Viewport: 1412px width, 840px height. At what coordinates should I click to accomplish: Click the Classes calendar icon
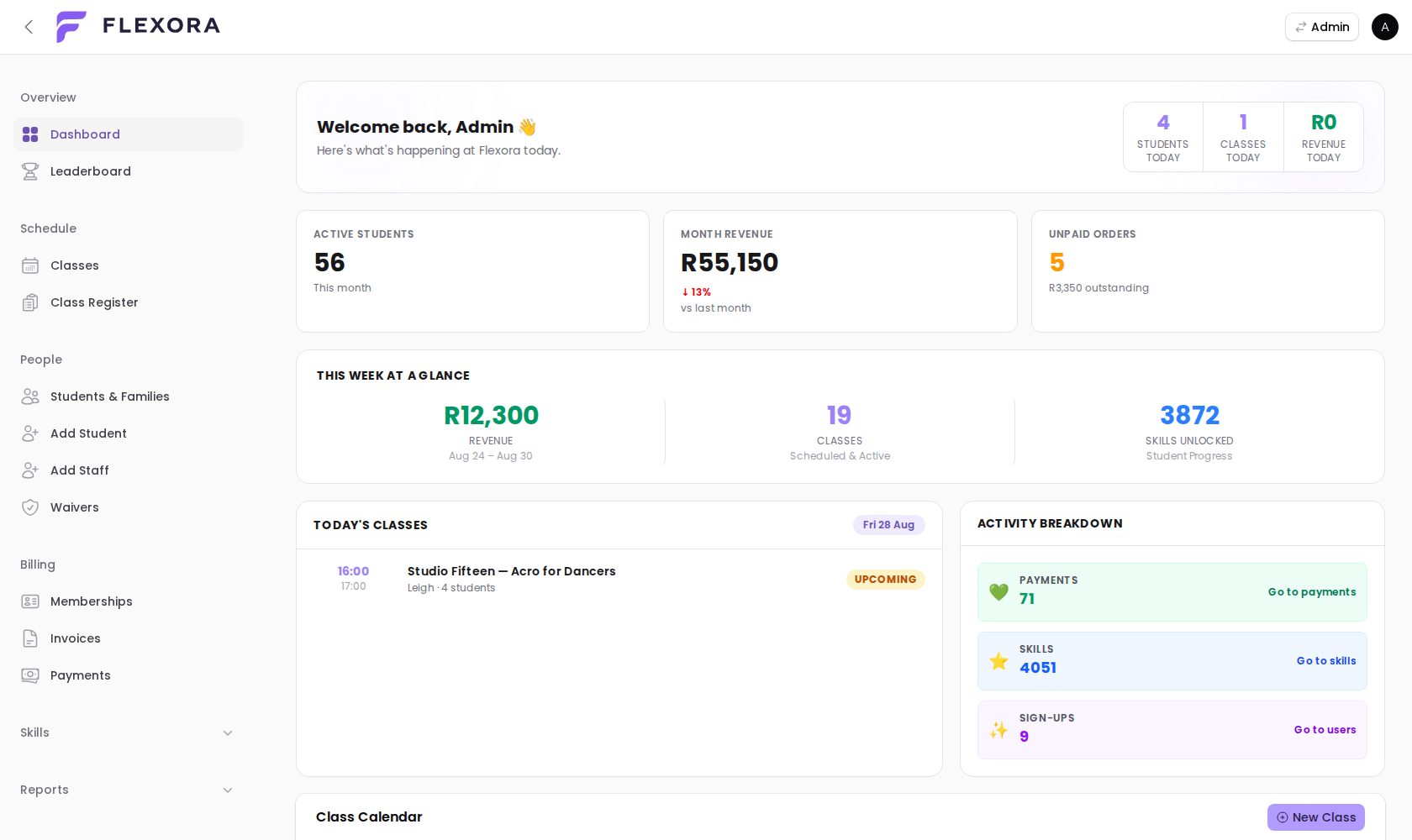coord(30,265)
